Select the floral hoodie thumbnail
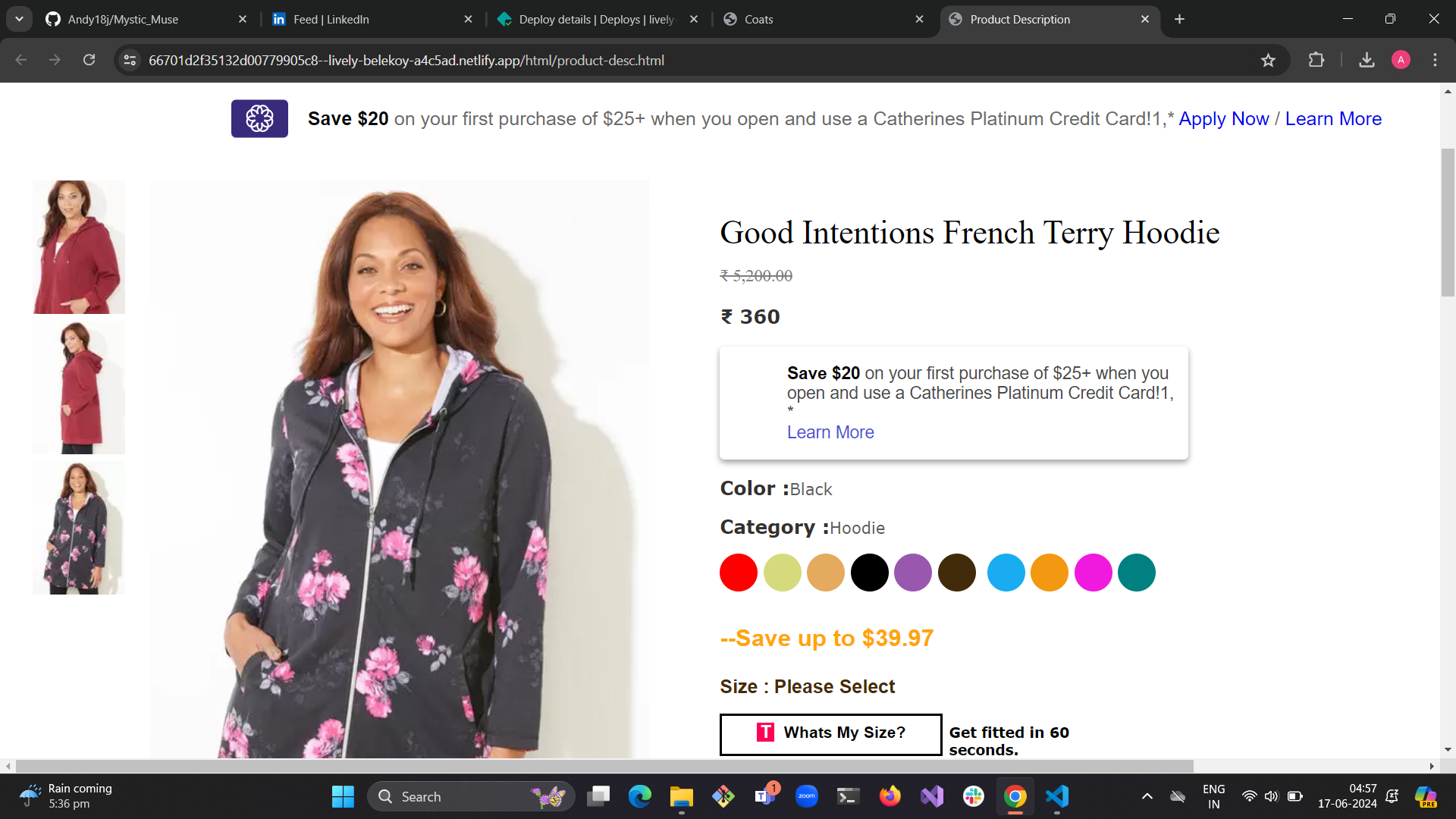Screen dimensions: 1456x819 pyautogui.click(x=78, y=528)
